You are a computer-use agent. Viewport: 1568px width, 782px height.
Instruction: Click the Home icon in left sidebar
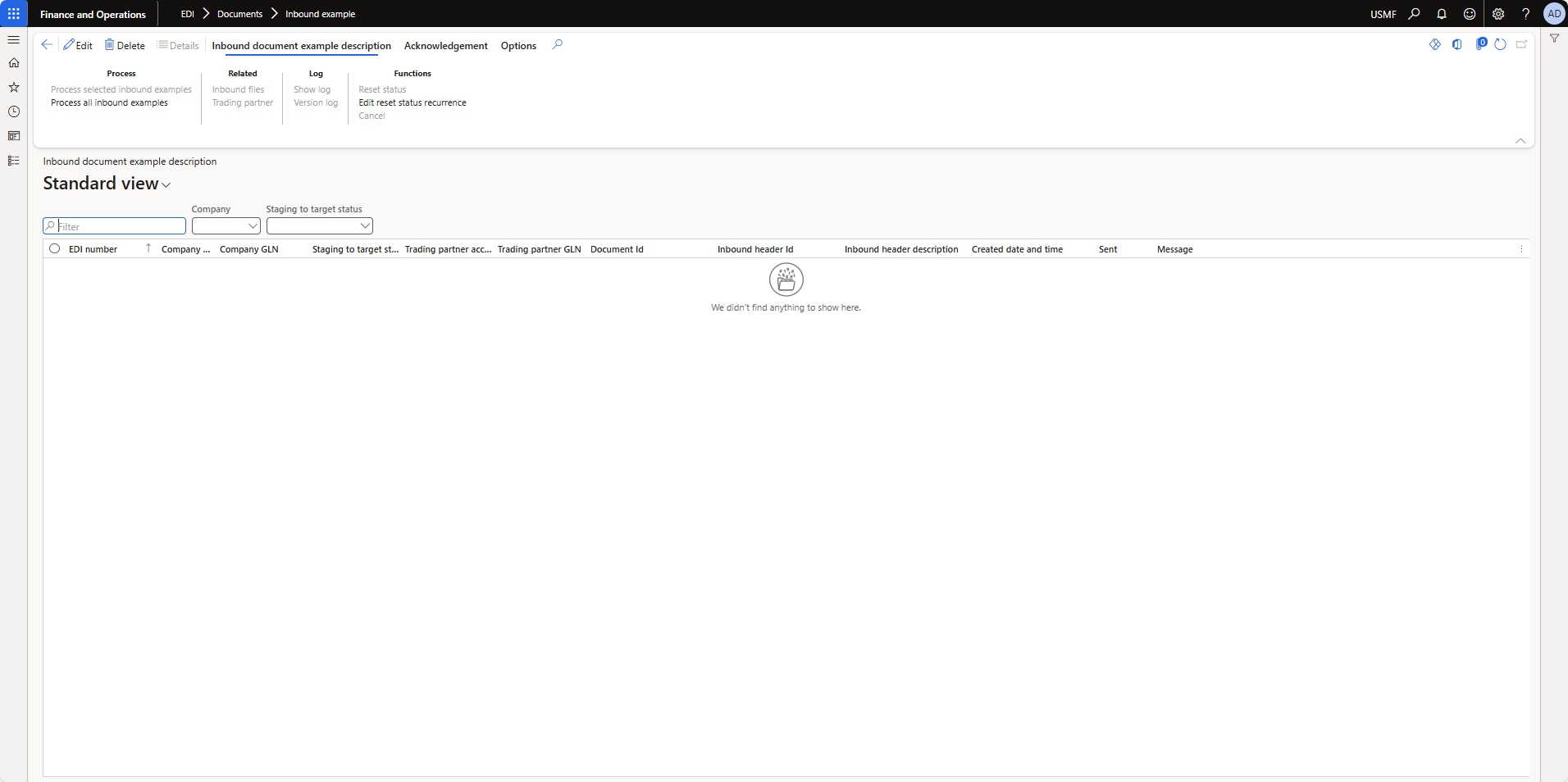tap(14, 63)
